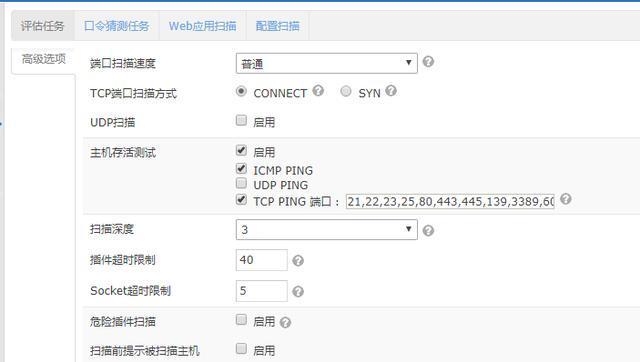Screen dimensions: 640x362
Task: Uncheck the ICMP PING checkbox
Action: [x=241, y=169]
